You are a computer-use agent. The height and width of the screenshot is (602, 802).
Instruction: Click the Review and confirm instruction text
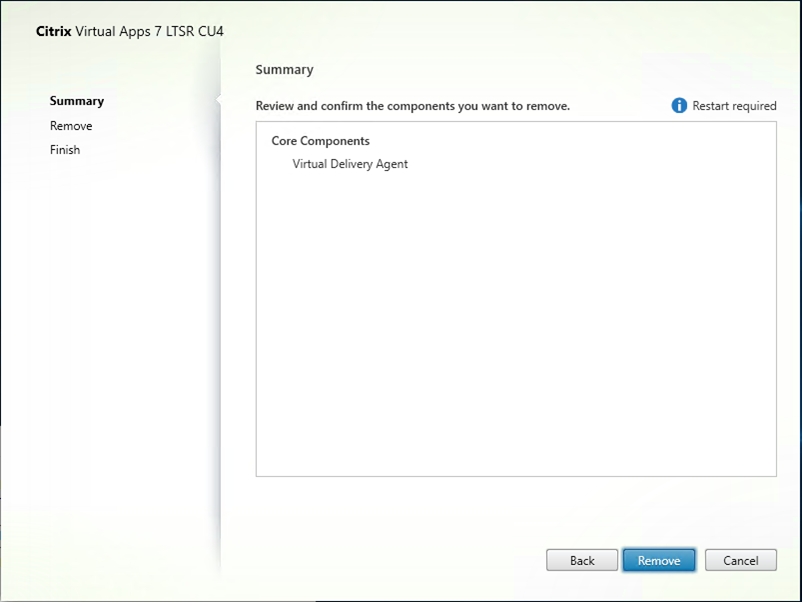[x=413, y=106]
